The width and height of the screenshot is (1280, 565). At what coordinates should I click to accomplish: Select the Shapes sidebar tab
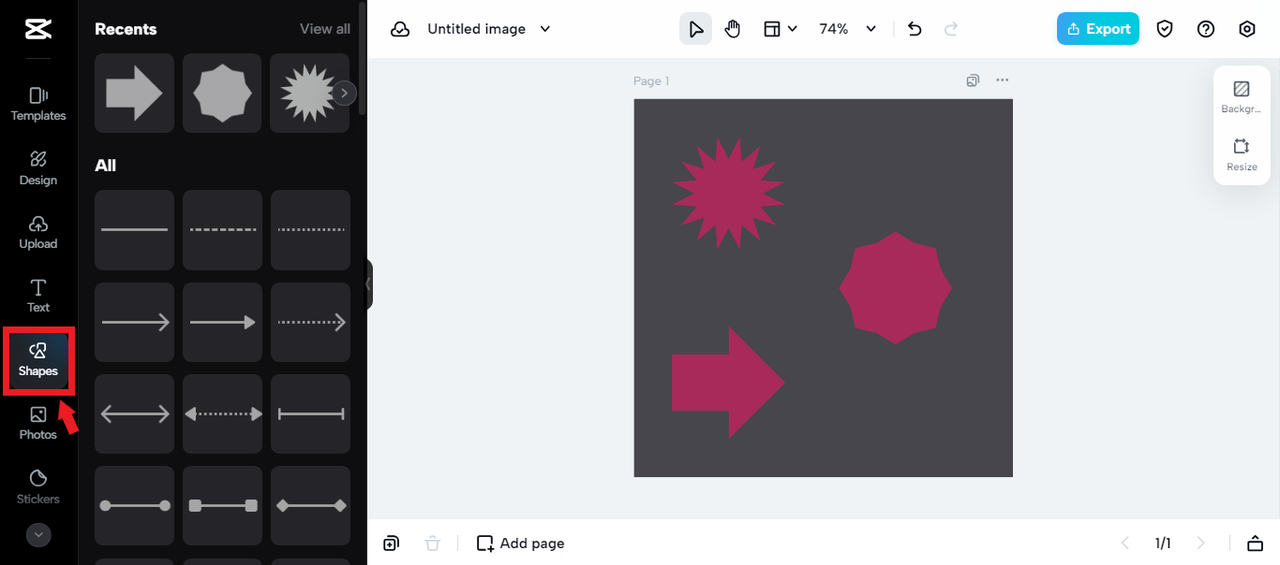click(38, 360)
